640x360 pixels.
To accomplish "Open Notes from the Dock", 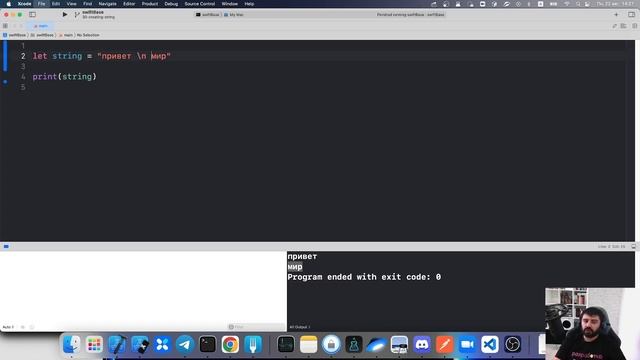I will [308, 344].
